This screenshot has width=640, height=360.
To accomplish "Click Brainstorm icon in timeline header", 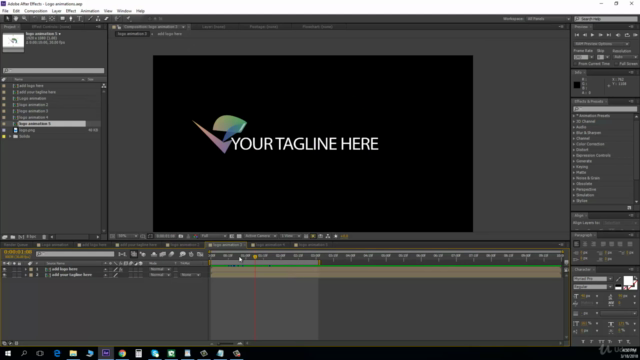I will [x=182, y=254].
